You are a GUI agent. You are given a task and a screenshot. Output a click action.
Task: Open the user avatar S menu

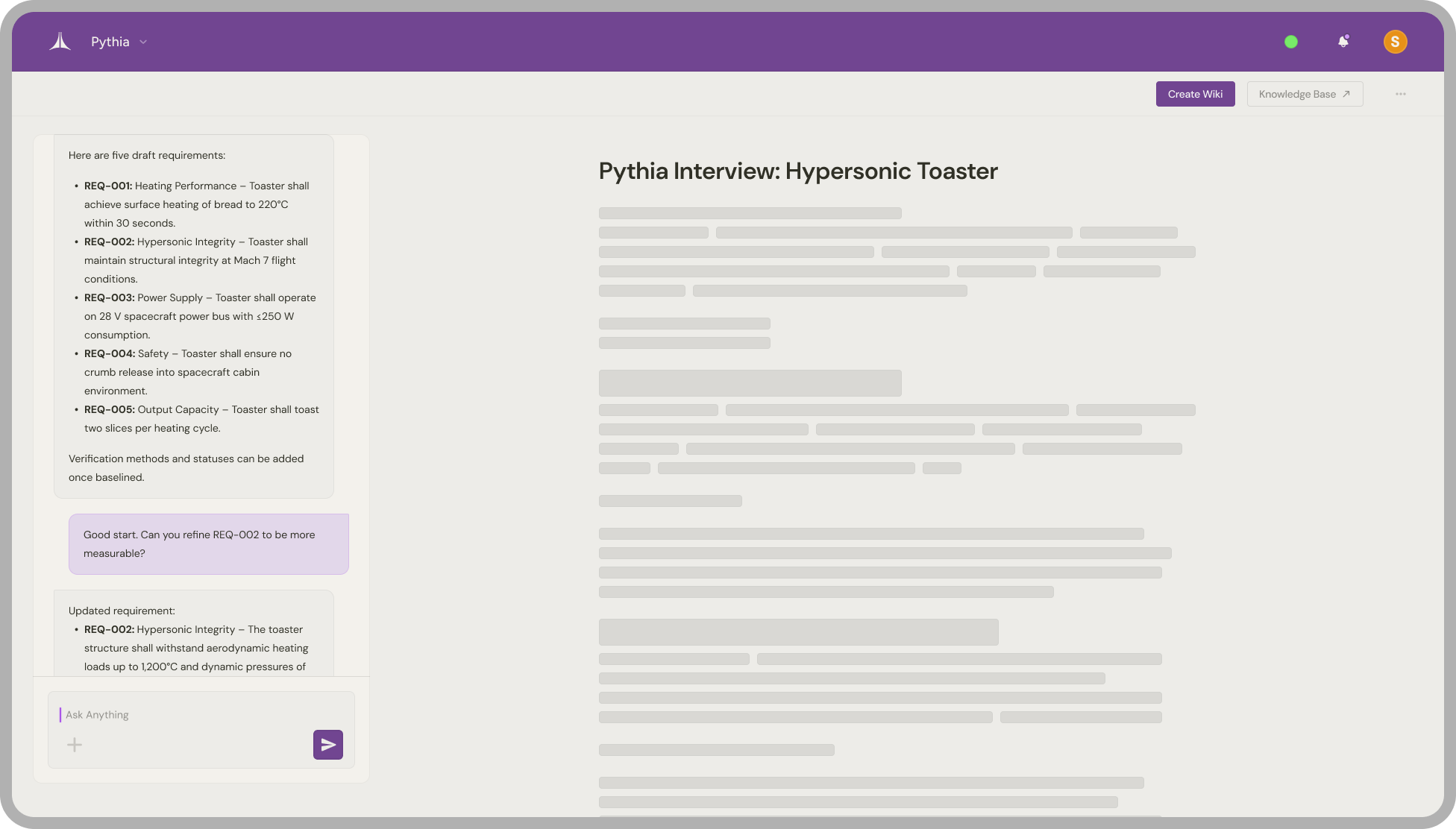[1395, 42]
